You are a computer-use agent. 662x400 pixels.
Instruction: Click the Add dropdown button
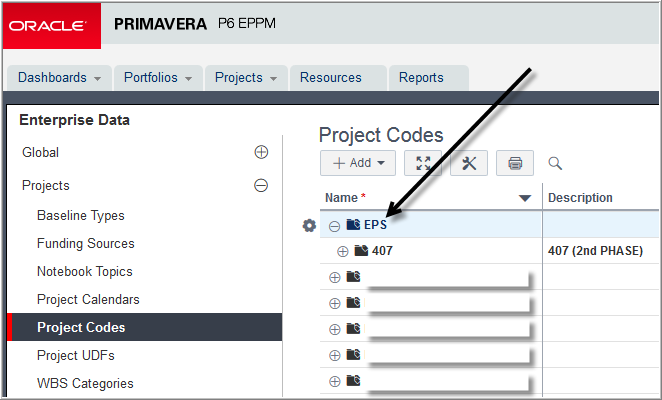click(358, 163)
